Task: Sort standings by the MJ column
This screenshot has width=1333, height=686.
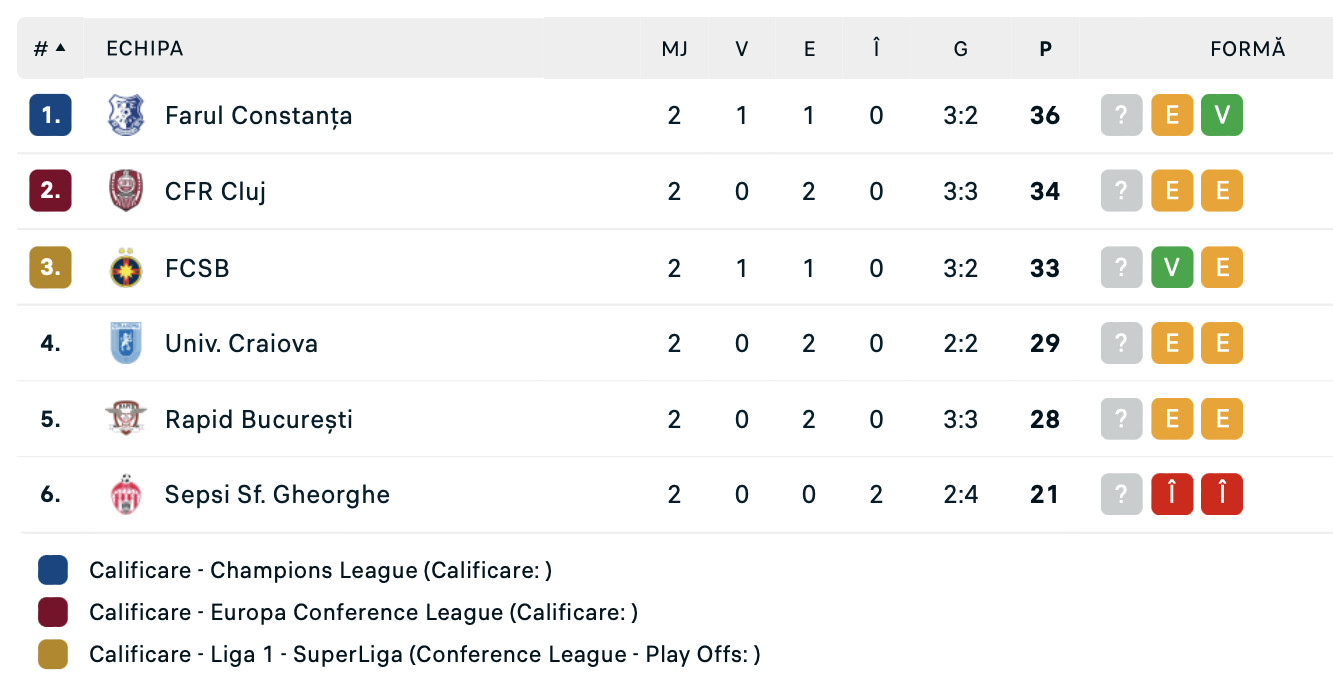Action: point(674,48)
